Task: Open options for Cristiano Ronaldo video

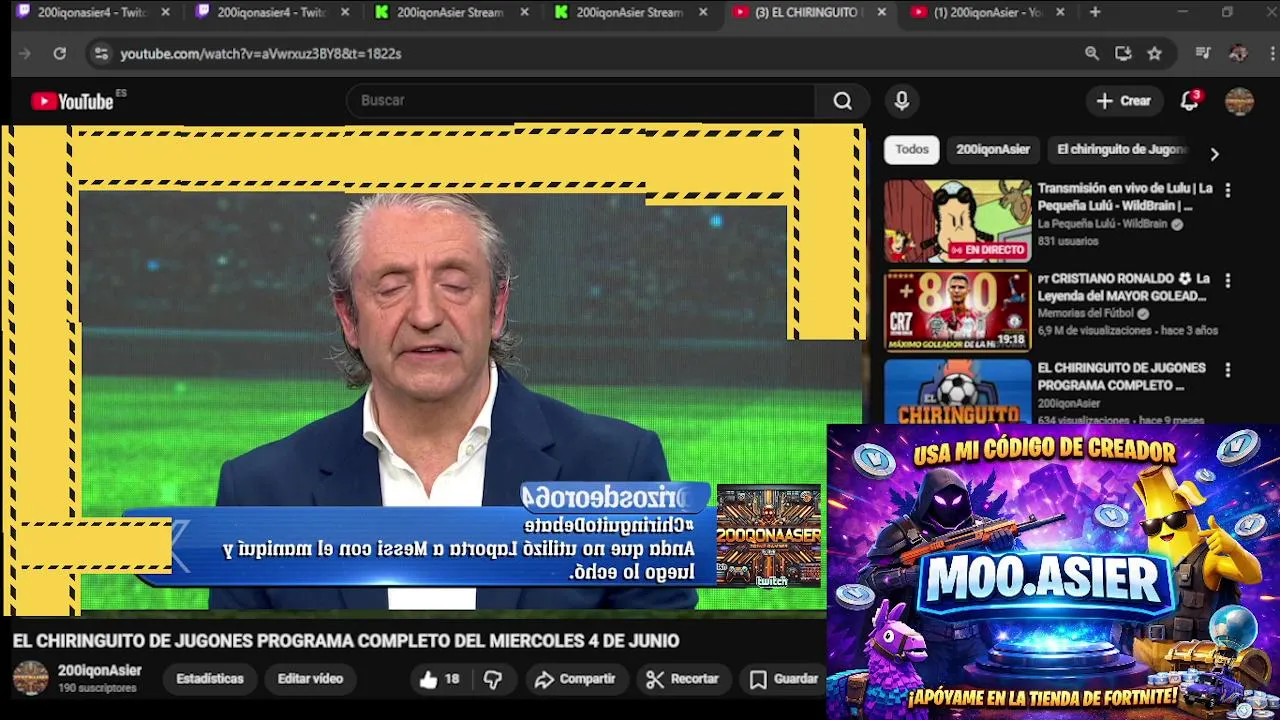Action: click(x=1228, y=281)
